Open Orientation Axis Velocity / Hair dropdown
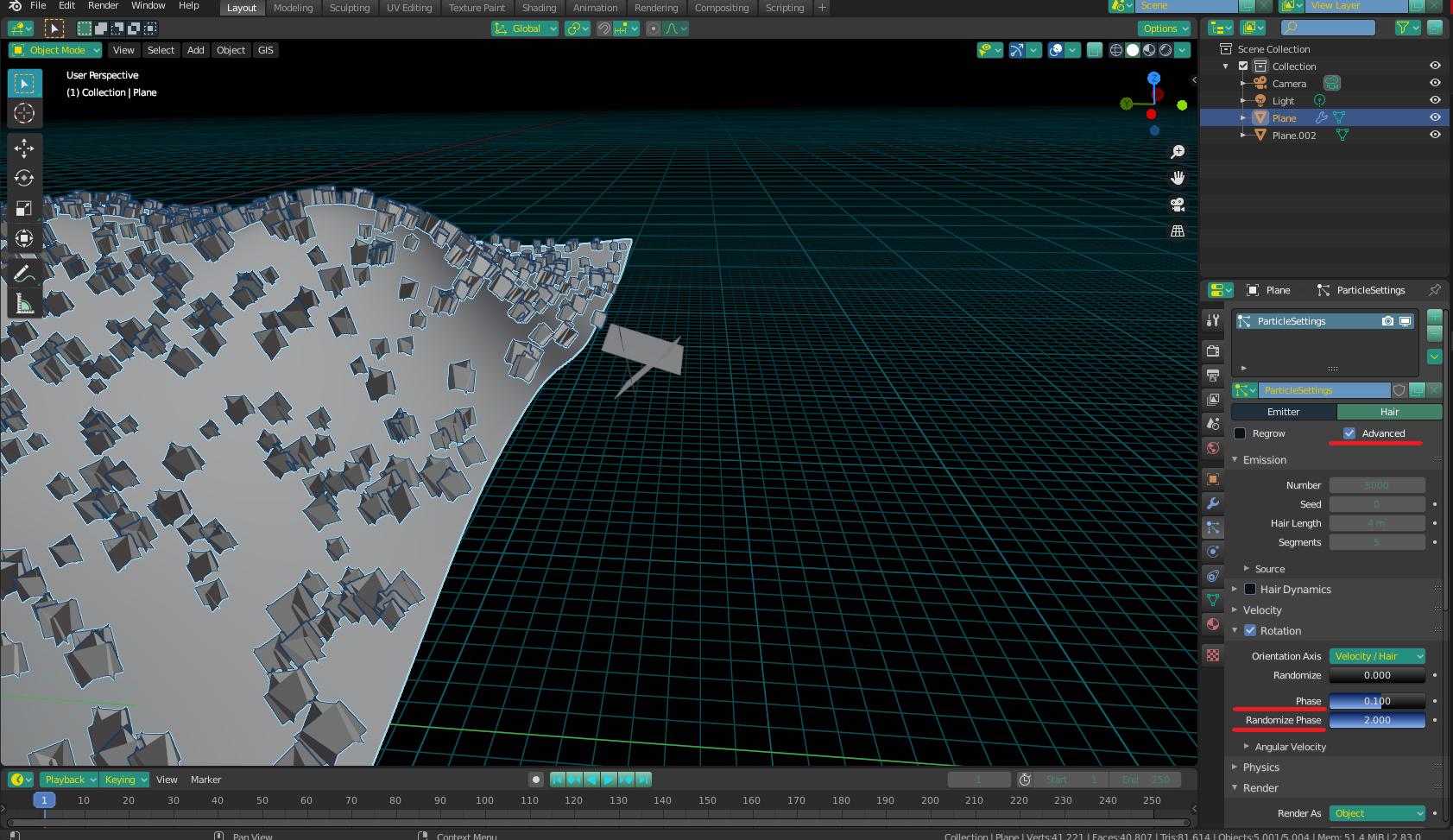This screenshot has width=1453, height=840. coord(1377,656)
